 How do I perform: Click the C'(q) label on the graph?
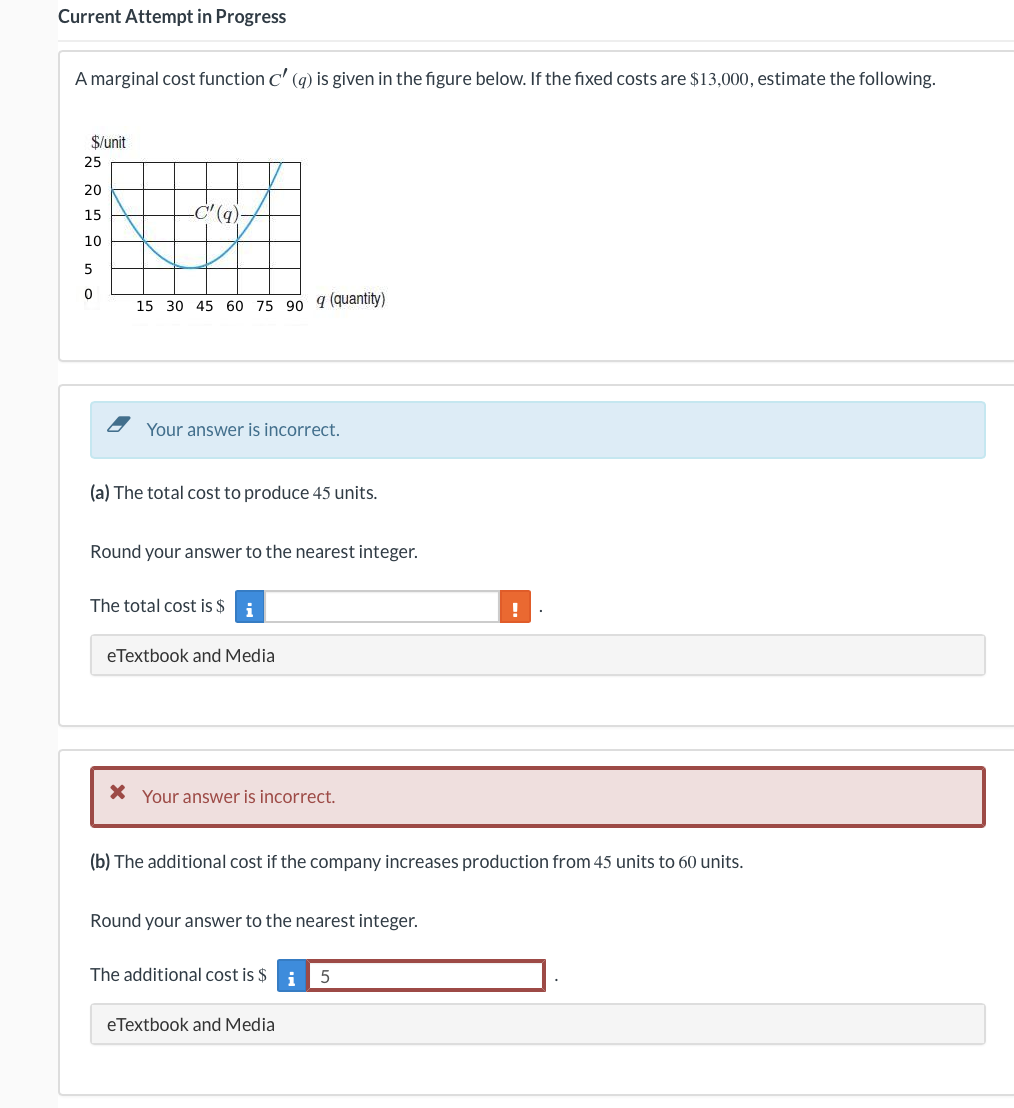tap(215, 214)
